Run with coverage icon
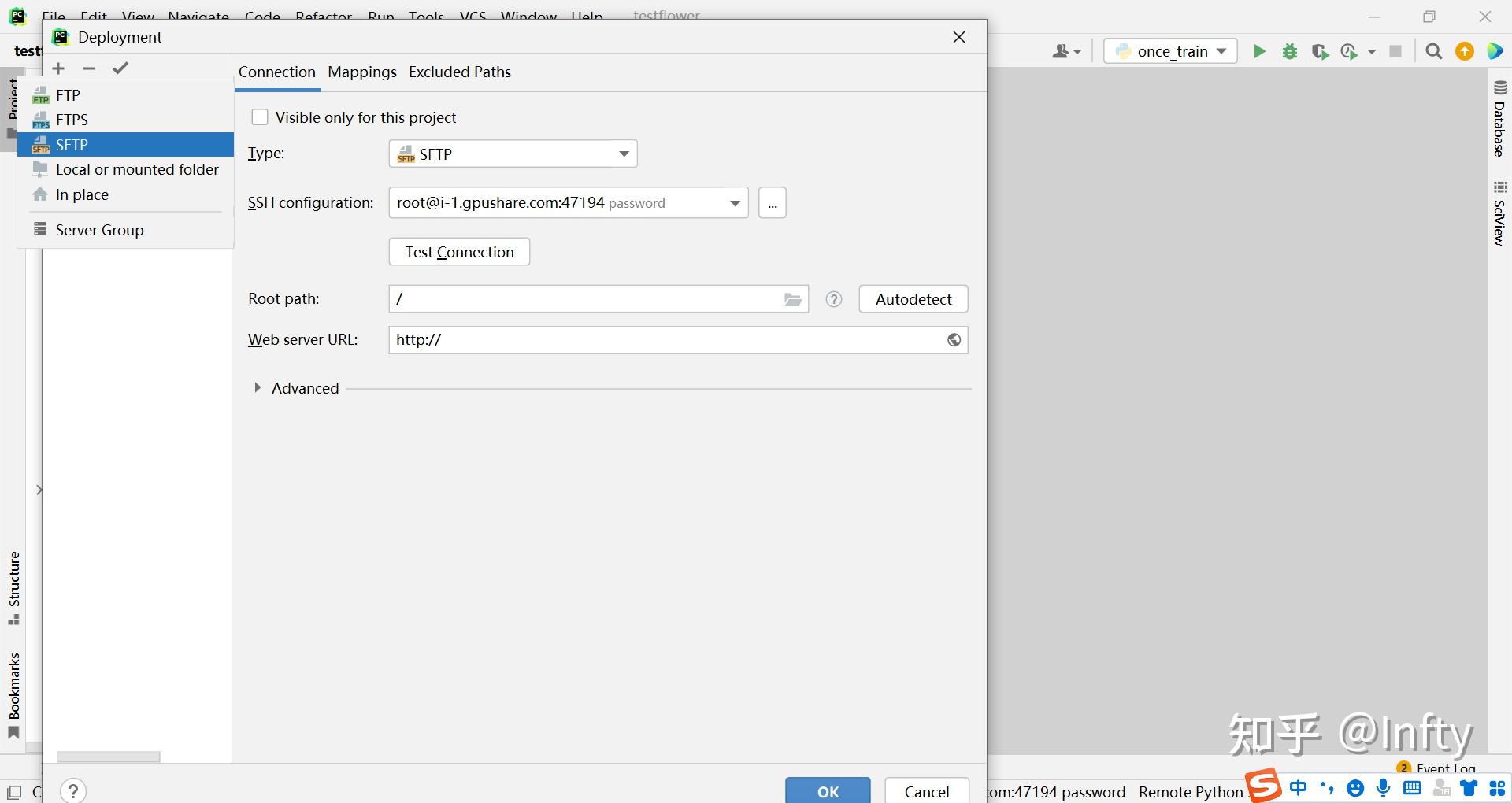The image size is (1512, 803). 1320,51
